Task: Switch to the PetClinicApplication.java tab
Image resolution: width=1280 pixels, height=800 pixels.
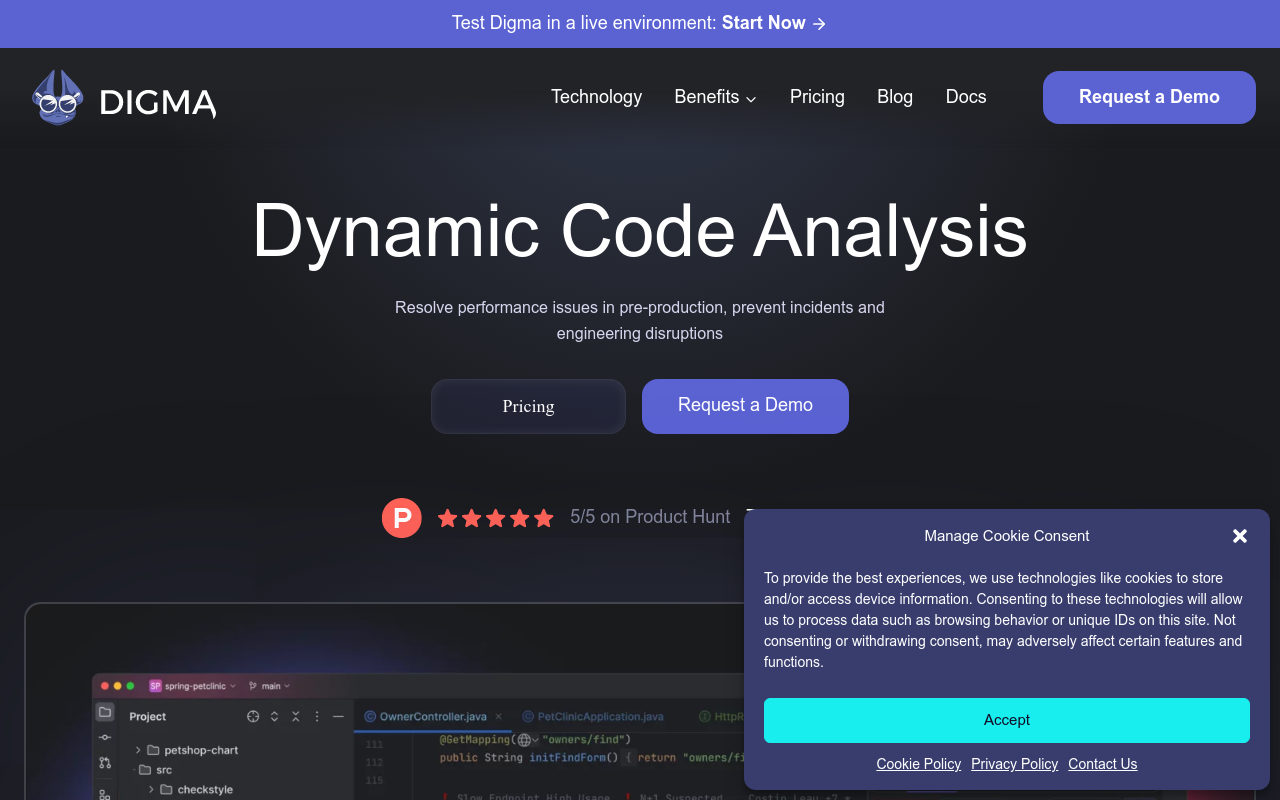Action: click(x=592, y=717)
